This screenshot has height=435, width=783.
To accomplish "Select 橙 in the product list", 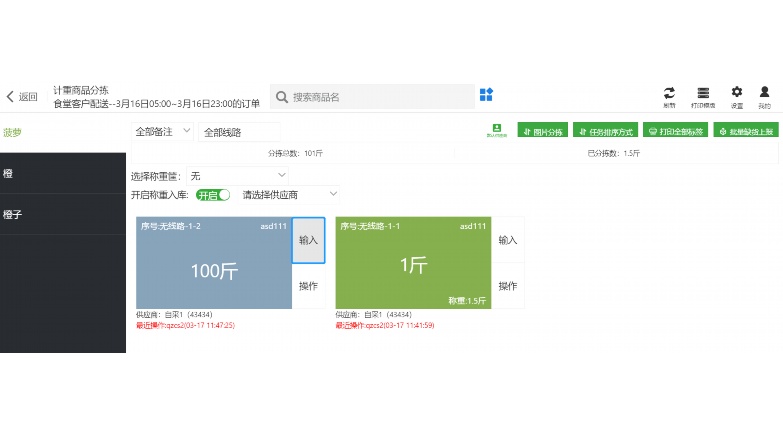I will pyautogui.click(x=63, y=173).
